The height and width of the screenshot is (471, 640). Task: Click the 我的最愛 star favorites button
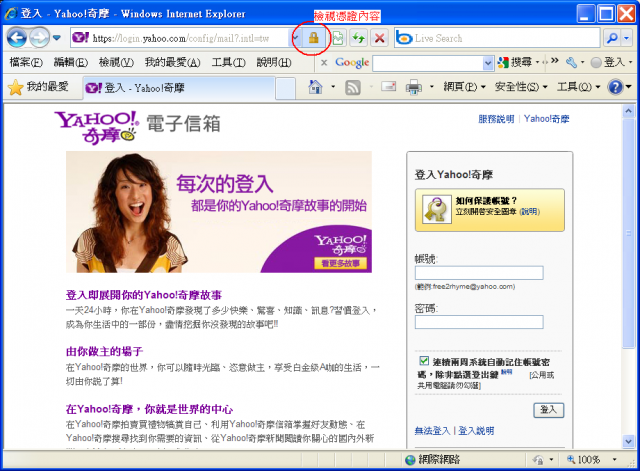point(39,87)
